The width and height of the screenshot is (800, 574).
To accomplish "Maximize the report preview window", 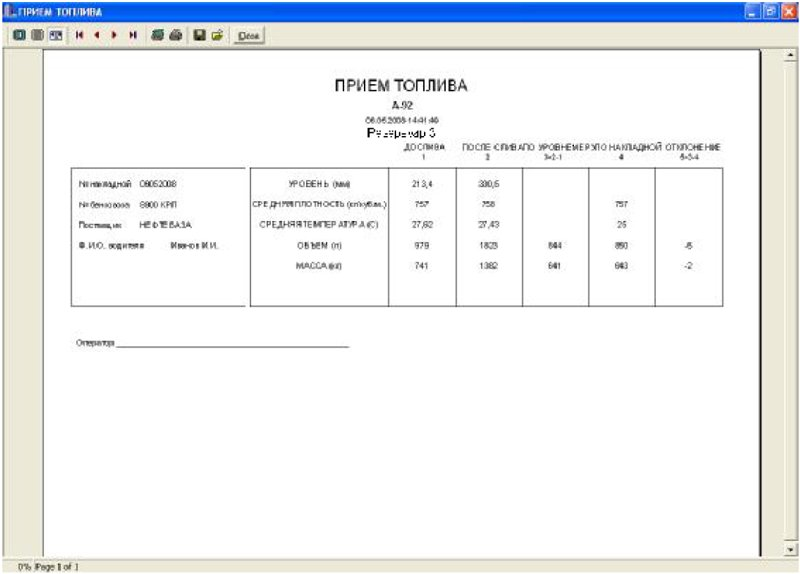I will coord(771,11).
